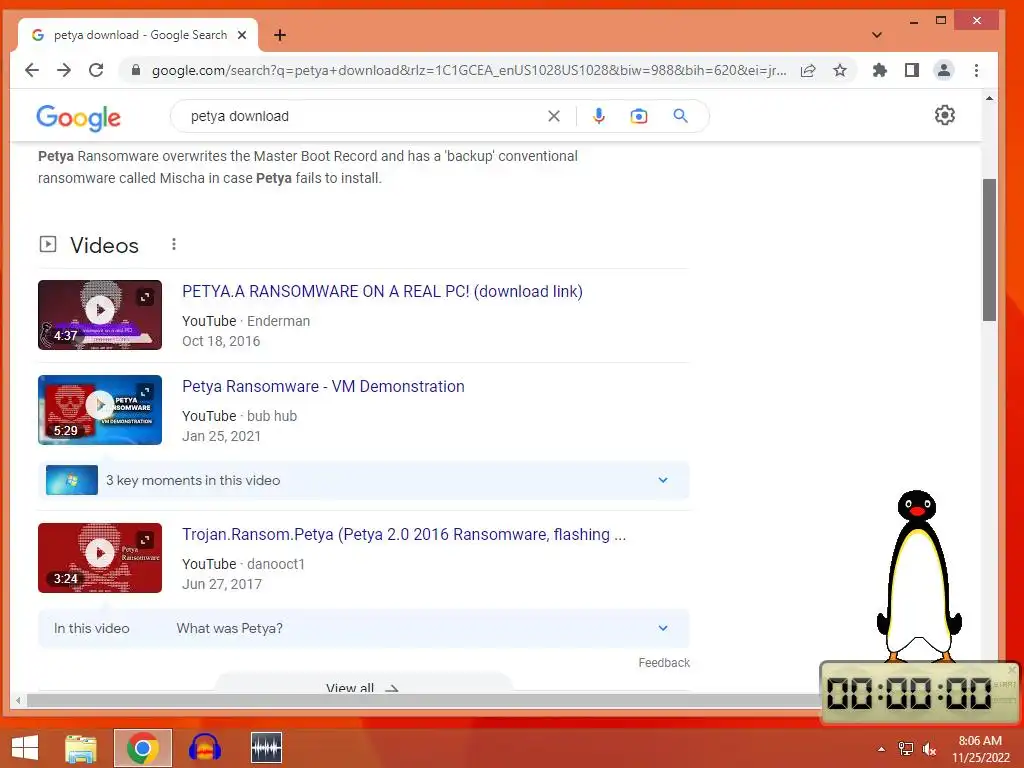This screenshot has width=1024, height=768.
Task: Go forward with the browser forward arrow
Action: click(x=64, y=70)
